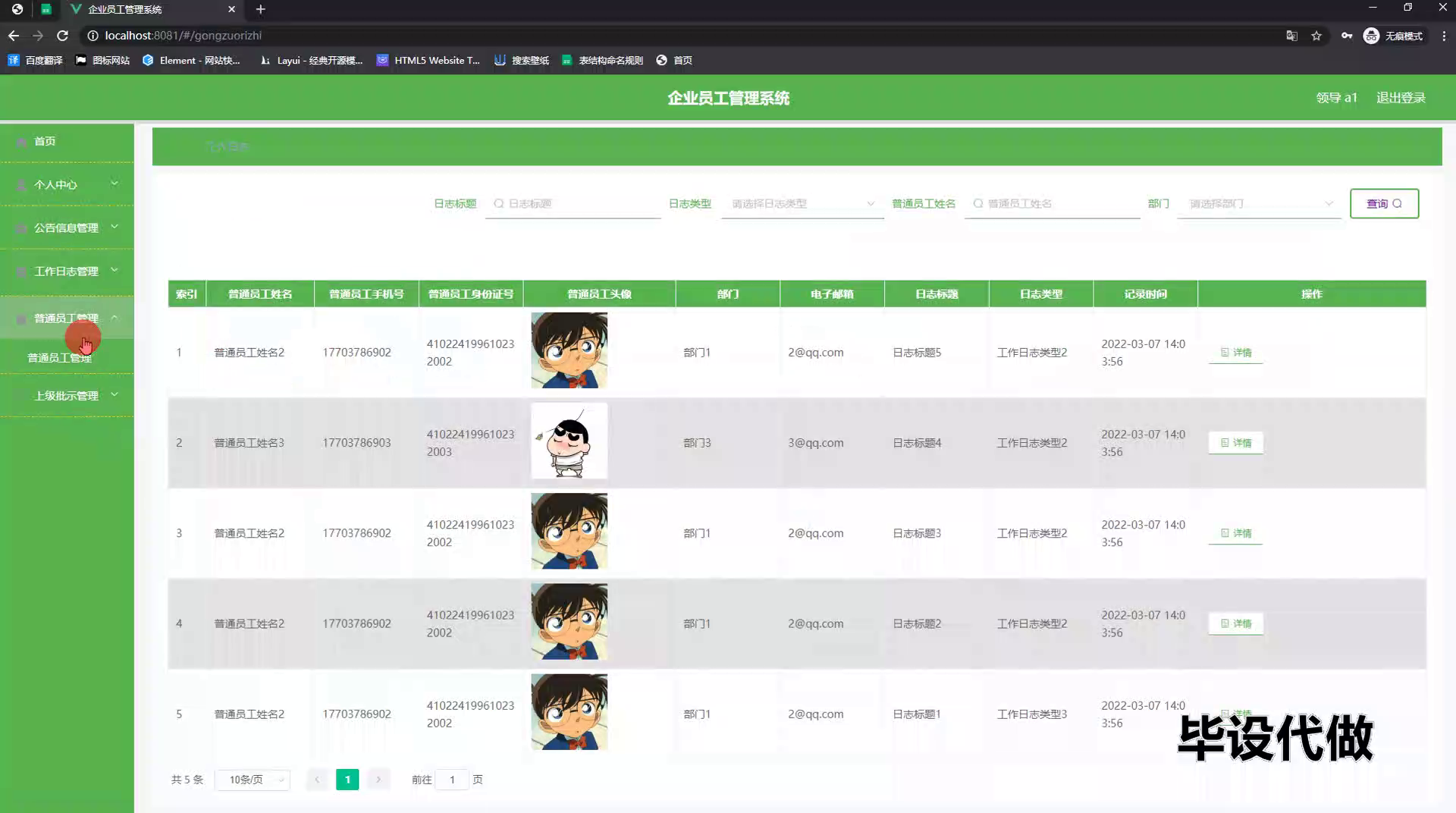Focus the 前往 page number input
Screen dimensions: 1456x813
click(x=452, y=780)
